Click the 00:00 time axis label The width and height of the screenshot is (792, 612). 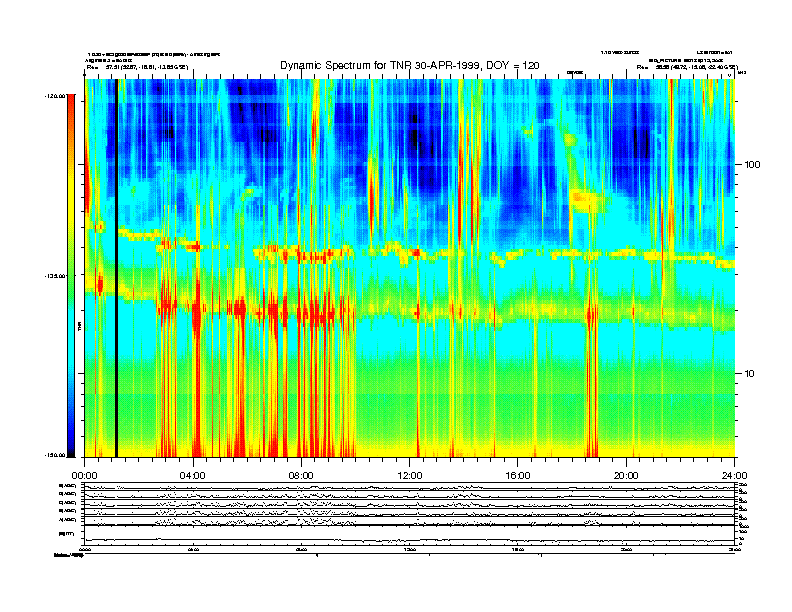point(84,476)
